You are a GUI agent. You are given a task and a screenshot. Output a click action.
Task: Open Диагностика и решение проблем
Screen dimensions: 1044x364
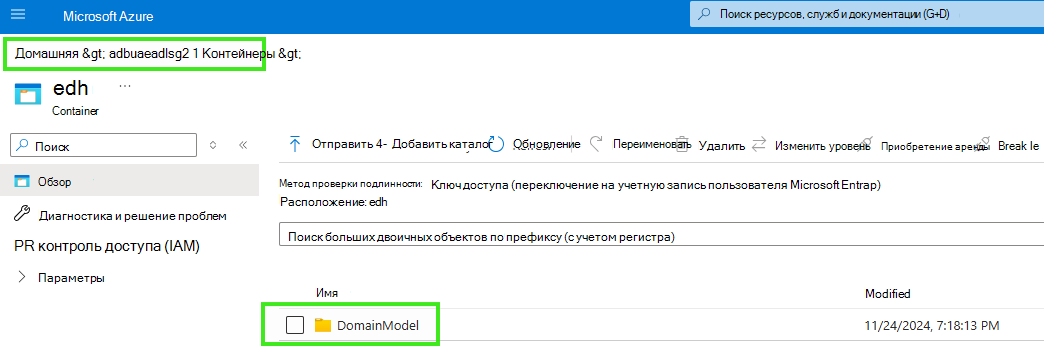coord(132,216)
